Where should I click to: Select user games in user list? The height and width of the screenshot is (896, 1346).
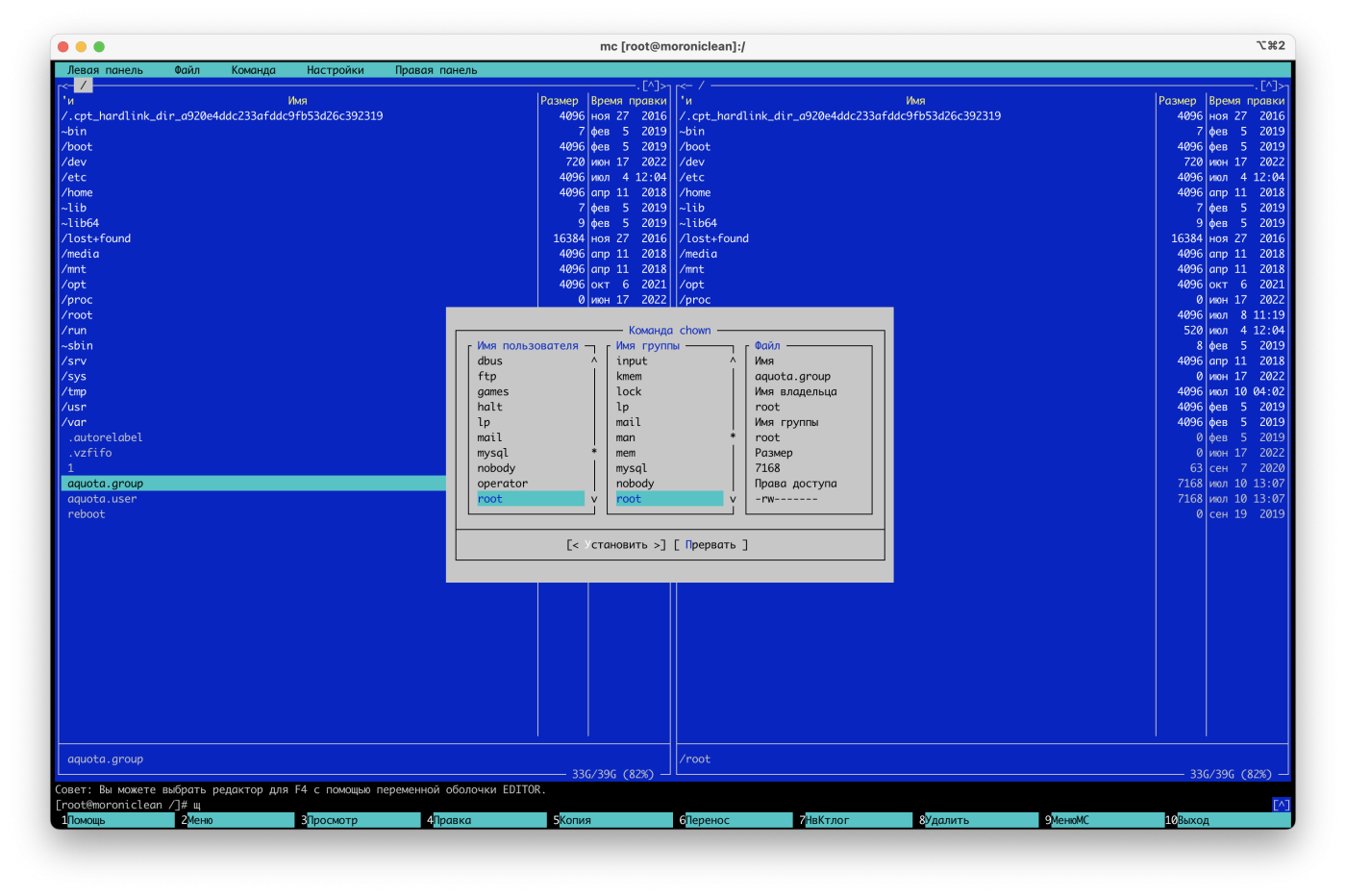click(x=493, y=392)
